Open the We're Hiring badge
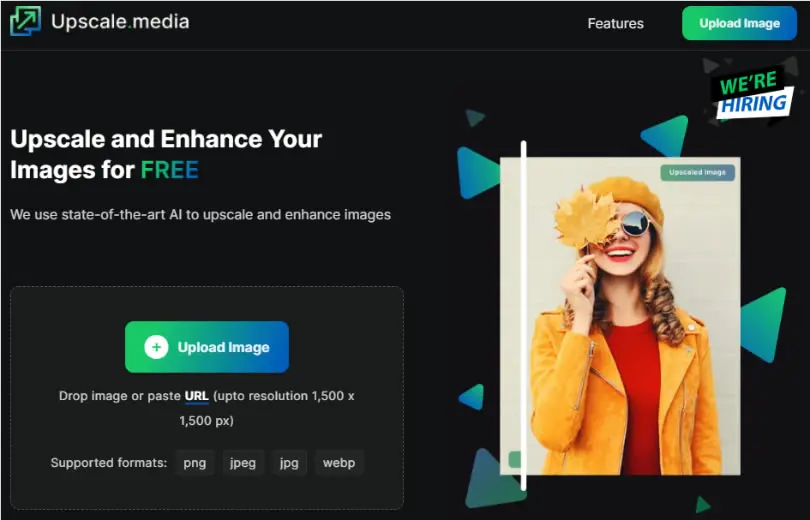 pos(753,93)
